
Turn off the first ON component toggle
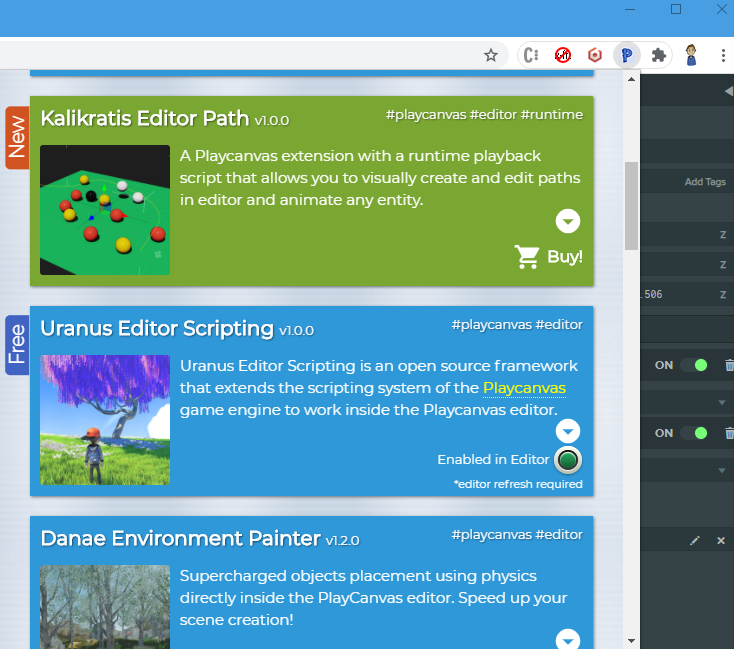tap(694, 365)
